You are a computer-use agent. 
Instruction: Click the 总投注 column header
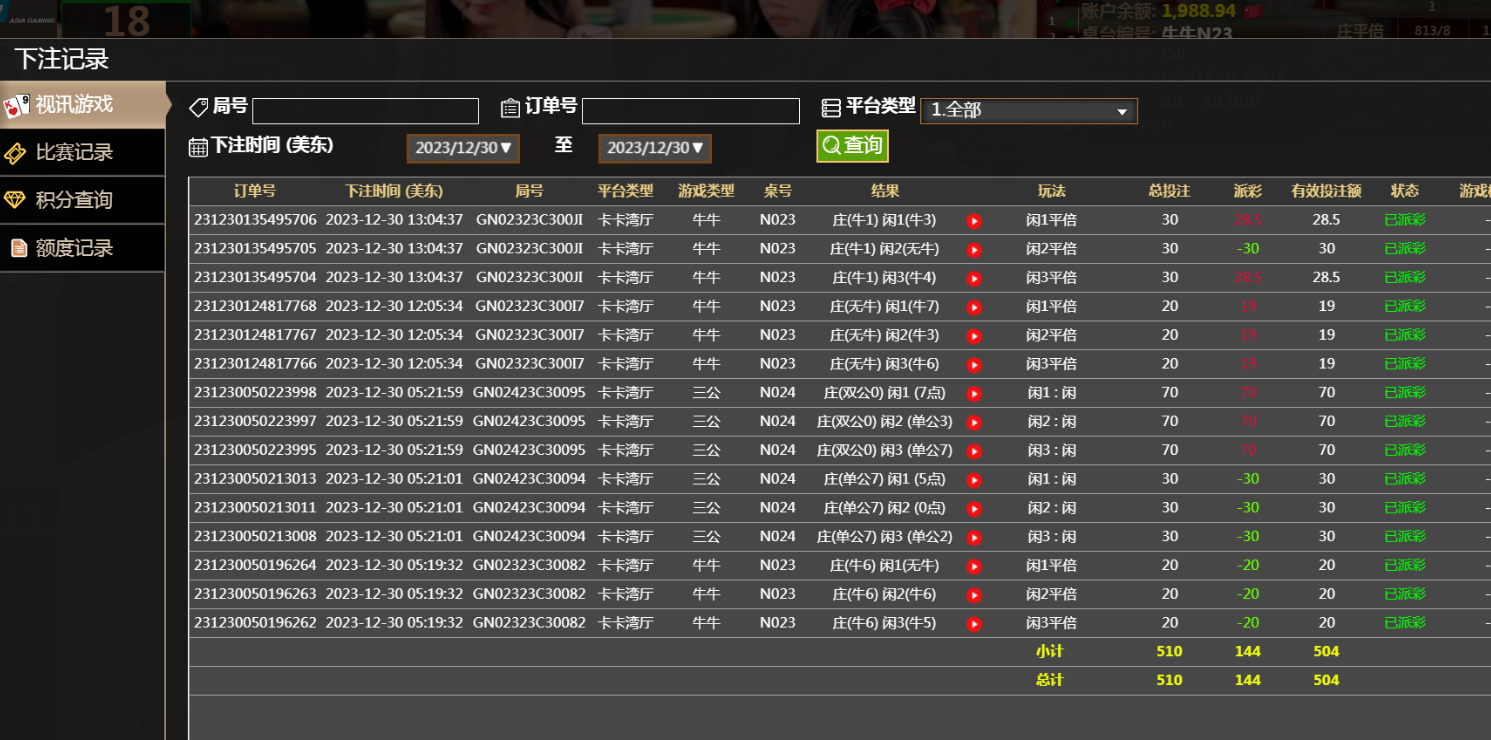click(1169, 191)
